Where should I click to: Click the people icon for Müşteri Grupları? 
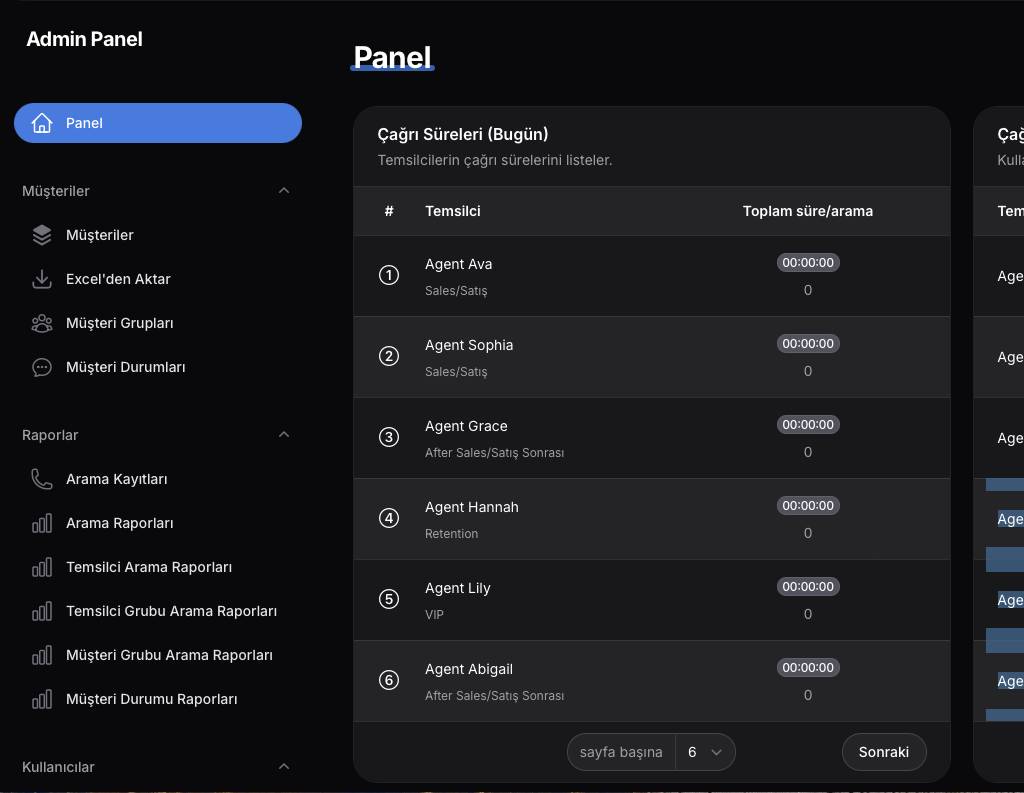(x=42, y=323)
